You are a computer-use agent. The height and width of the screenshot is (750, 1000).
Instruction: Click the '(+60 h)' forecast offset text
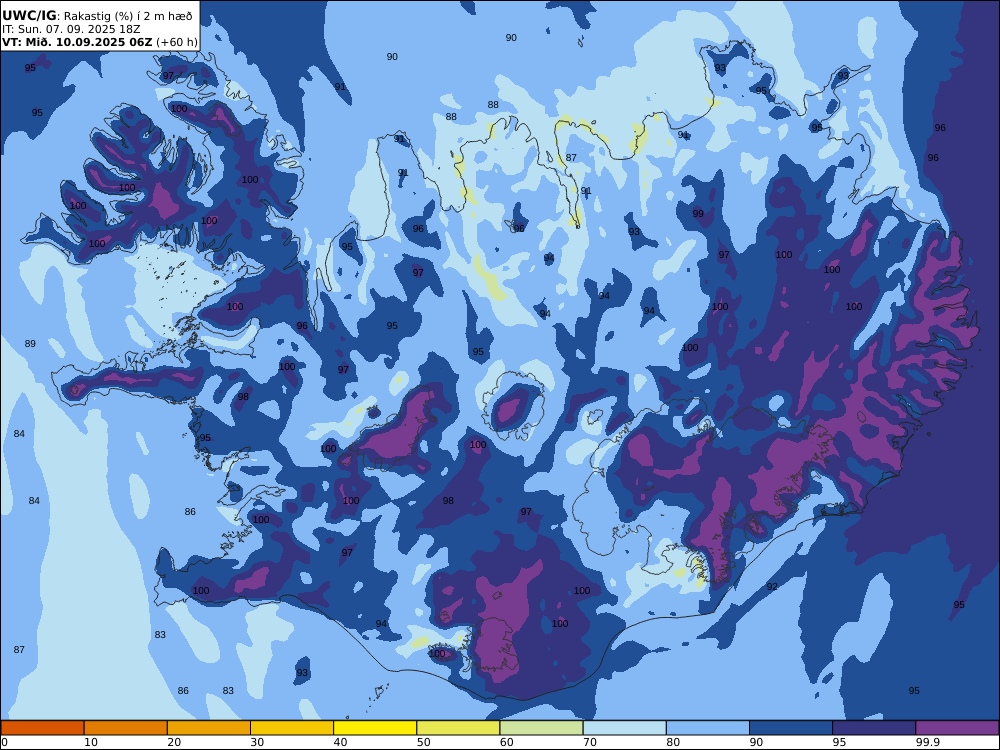(177, 43)
